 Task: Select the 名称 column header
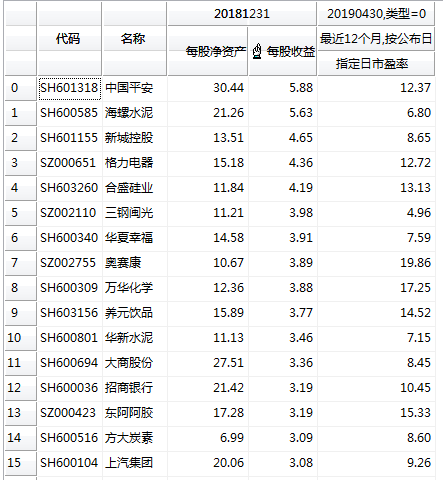coord(134,39)
